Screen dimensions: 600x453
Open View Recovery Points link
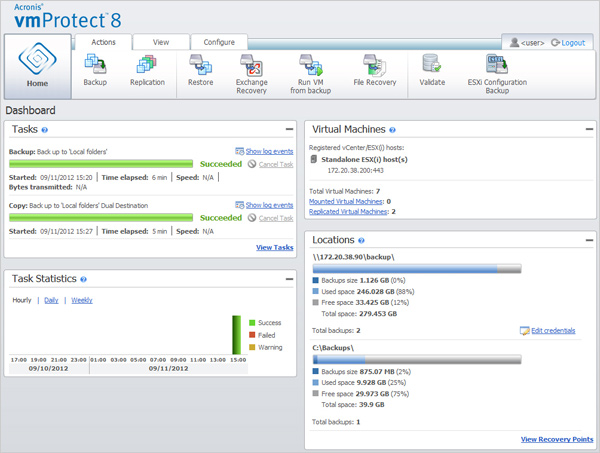click(557, 439)
